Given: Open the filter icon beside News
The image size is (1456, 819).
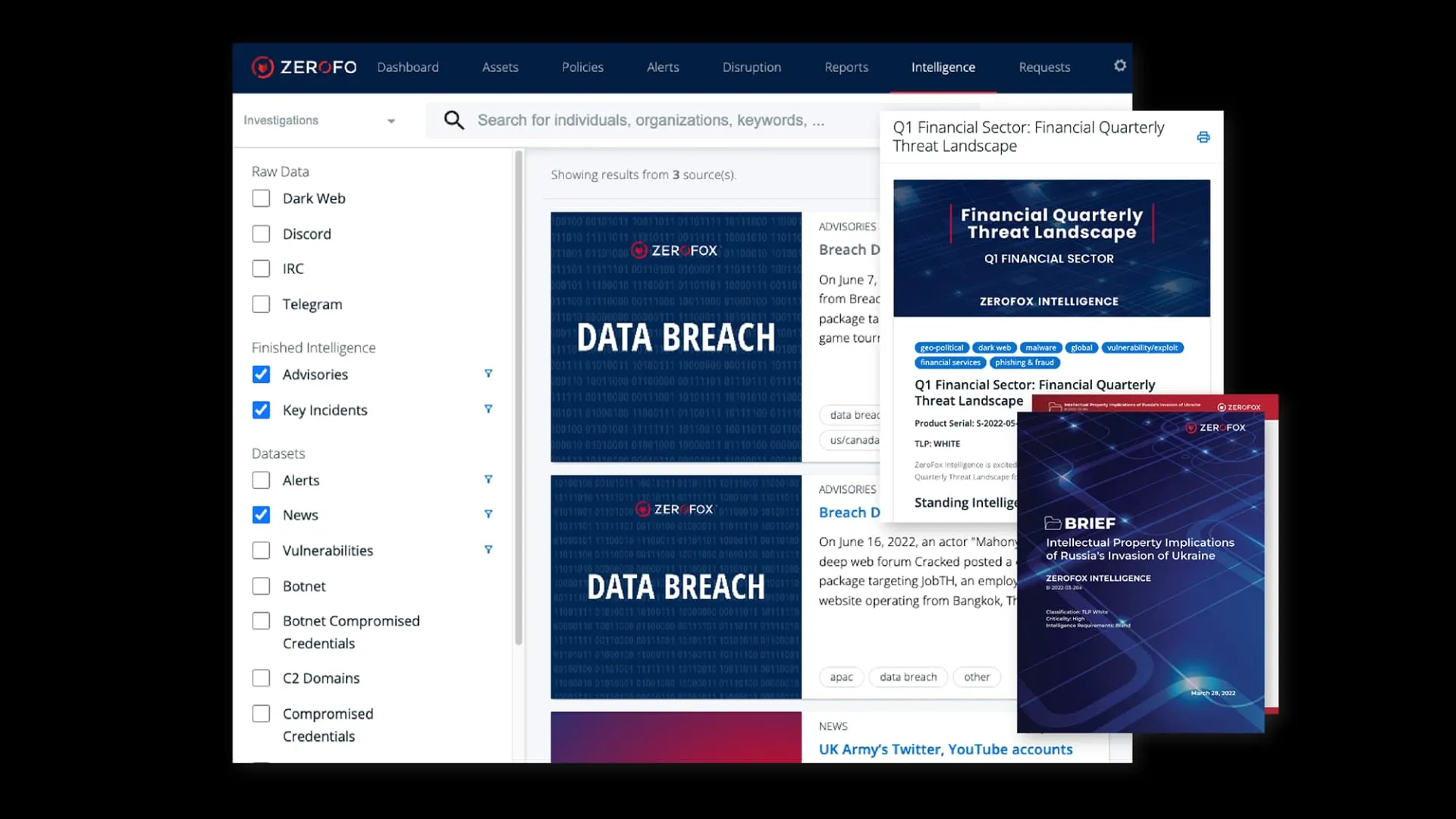Looking at the screenshot, I should pyautogui.click(x=488, y=515).
